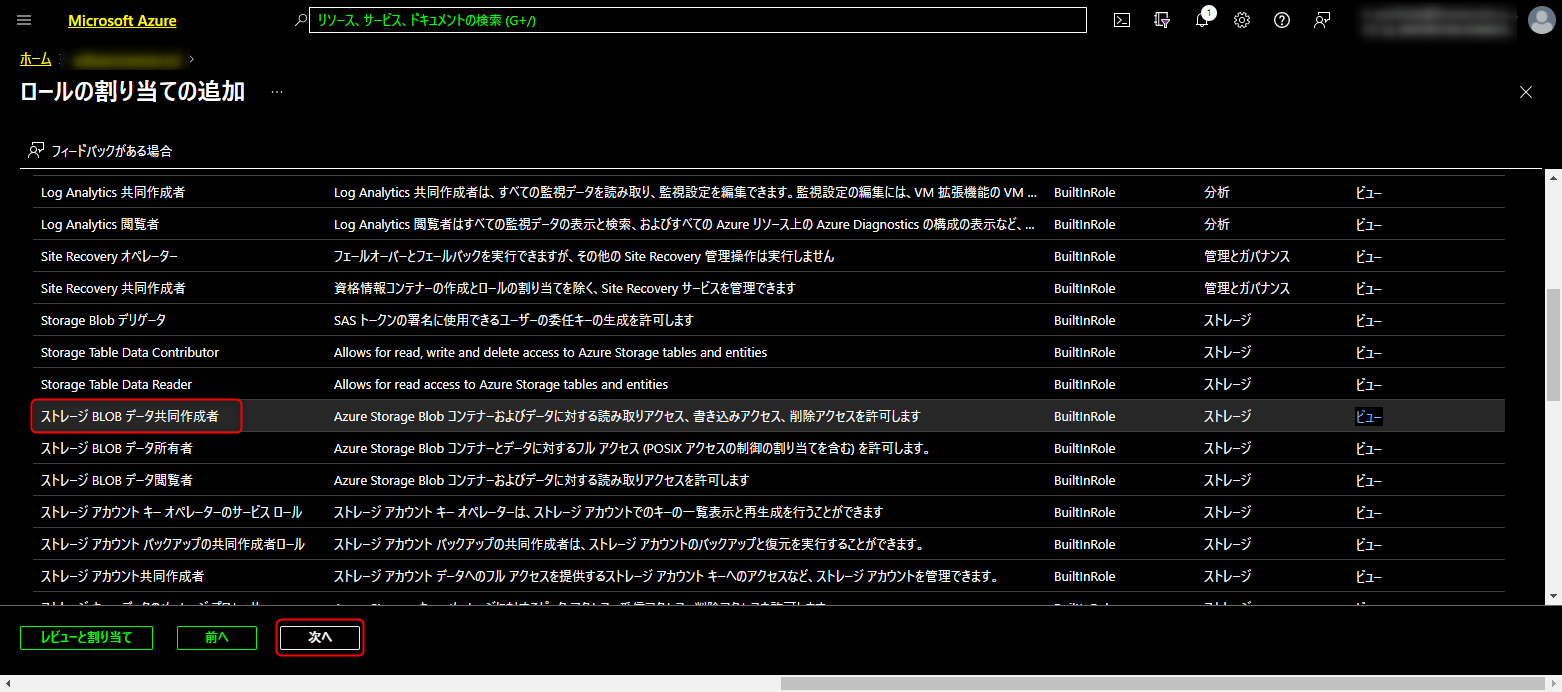Select the Site Recovery 共同作成者 role
The width and height of the screenshot is (1562, 692).
click(113, 288)
